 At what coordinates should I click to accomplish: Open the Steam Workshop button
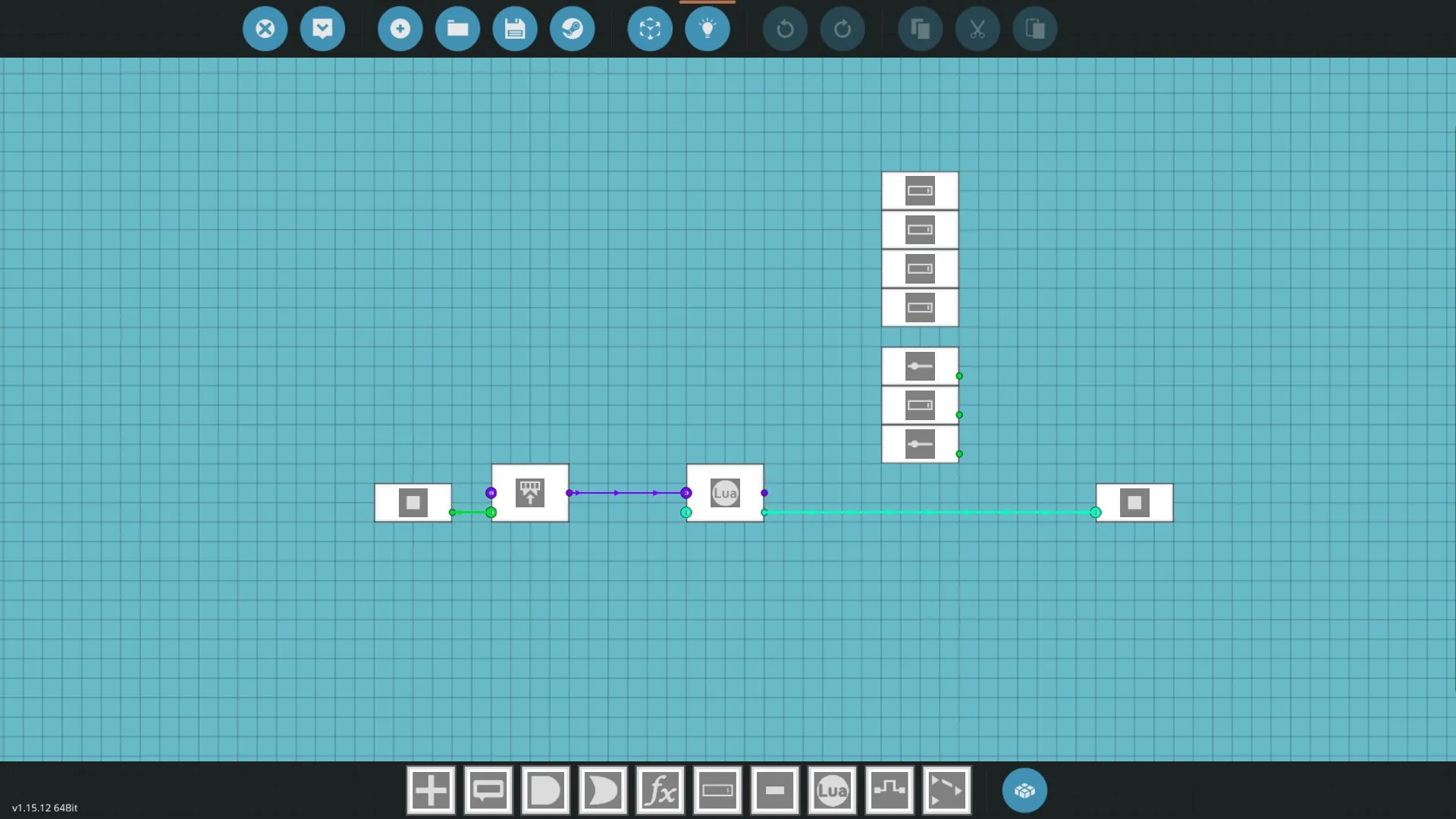tap(573, 29)
